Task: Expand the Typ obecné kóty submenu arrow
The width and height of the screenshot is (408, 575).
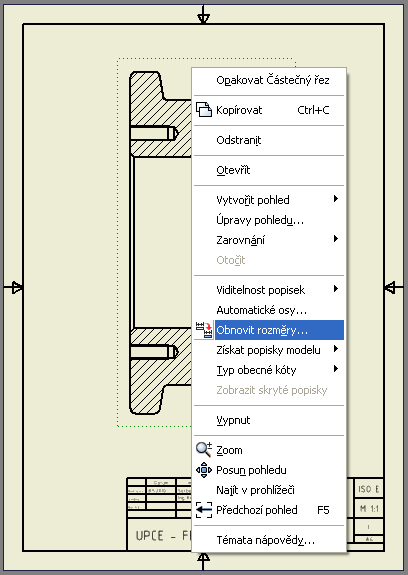Action: pyautogui.click(x=336, y=369)
